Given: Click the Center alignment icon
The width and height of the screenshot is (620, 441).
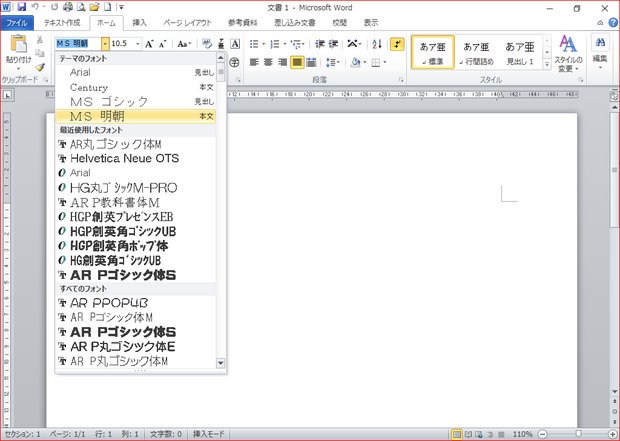Looking at the screenshot, I should point(268,62).
